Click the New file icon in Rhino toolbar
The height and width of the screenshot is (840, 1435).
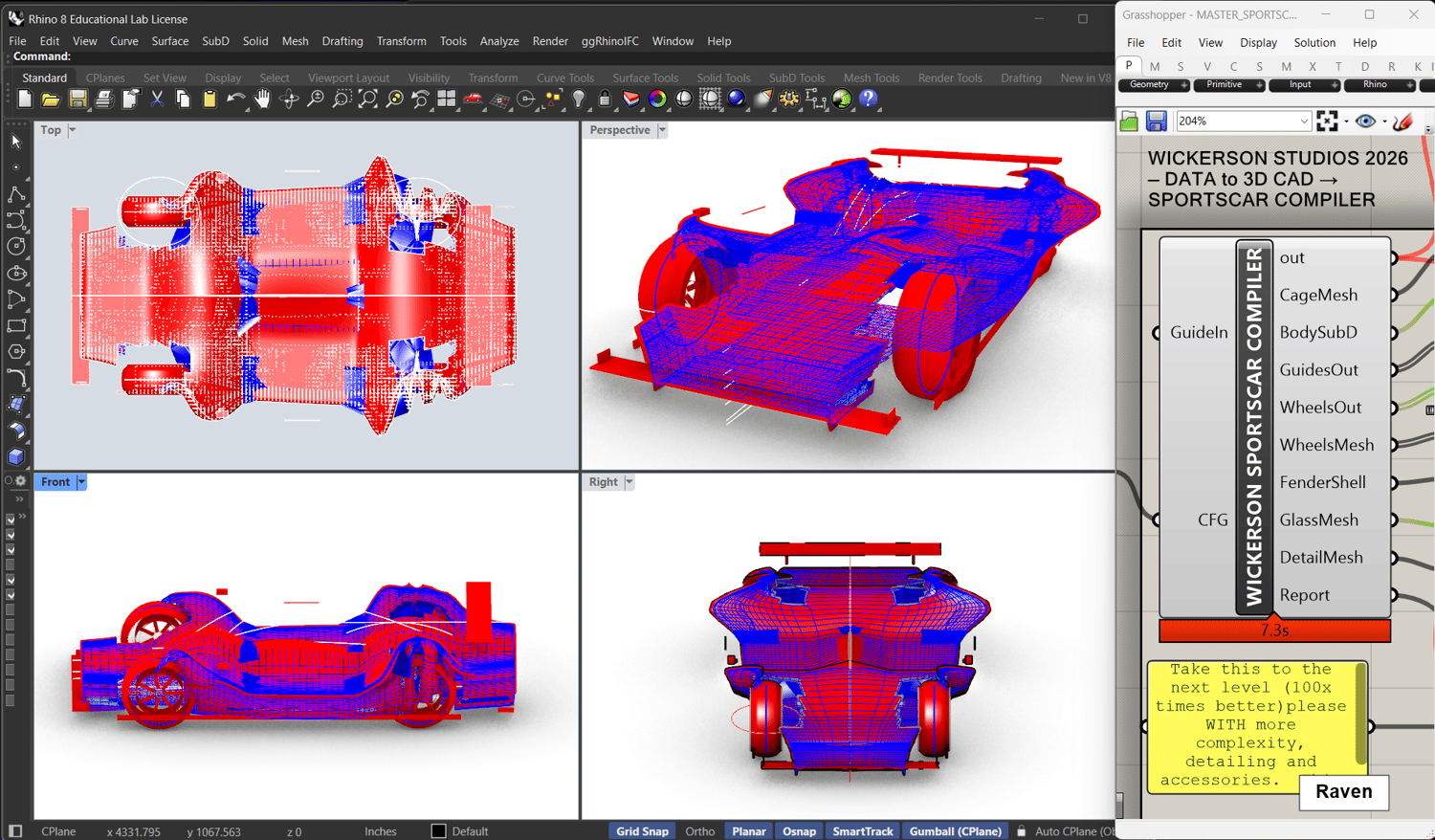[x=25, y=99]
